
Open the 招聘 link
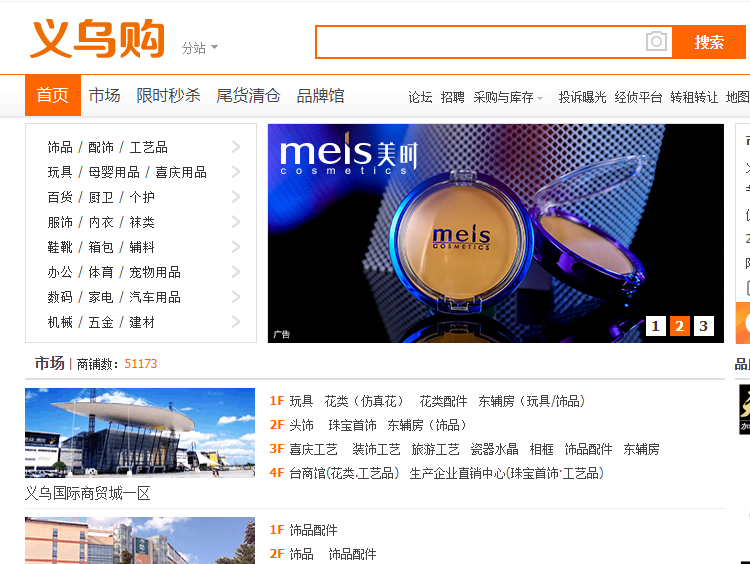452,97
